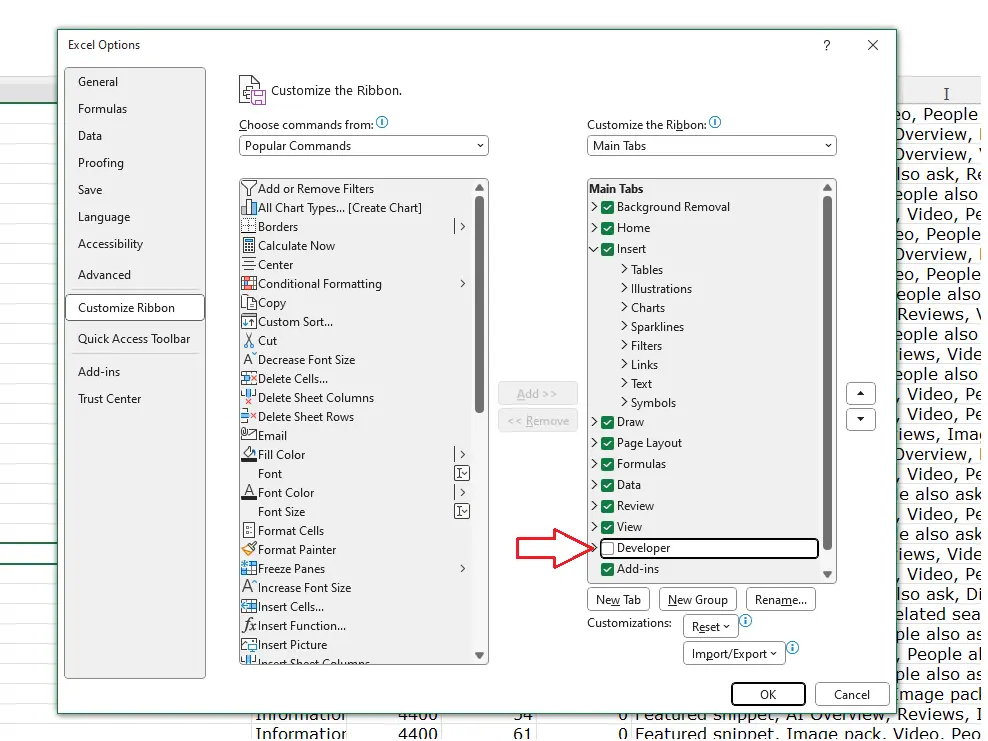Screen dimensions: 988x741
Task: Switch to the Trust Center category
Action: pyautogui.click(x=110, y=399)
